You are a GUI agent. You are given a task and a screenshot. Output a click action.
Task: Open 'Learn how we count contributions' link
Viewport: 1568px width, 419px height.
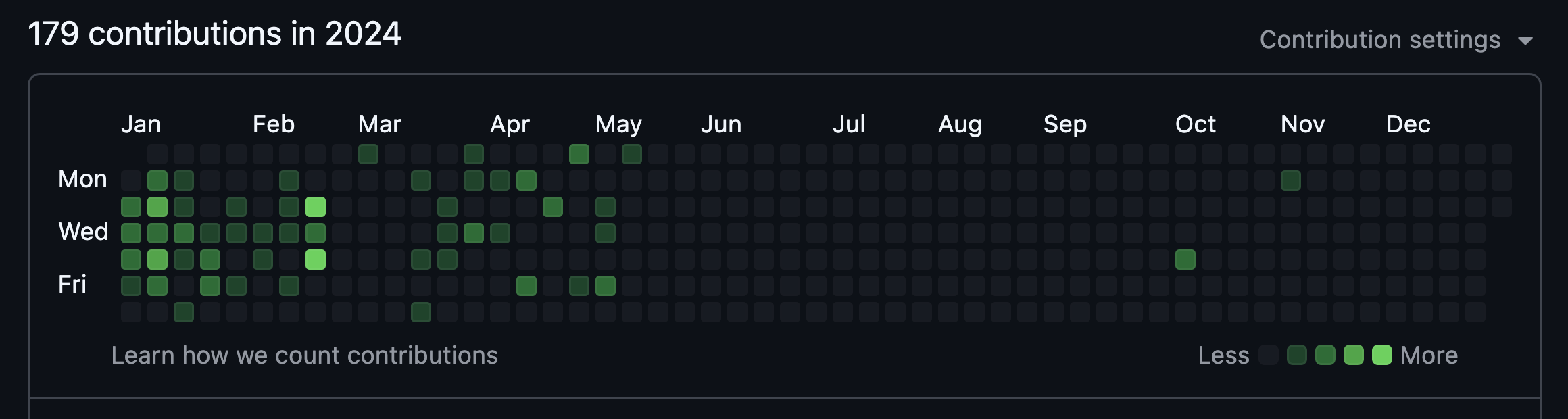coord(304,355)
